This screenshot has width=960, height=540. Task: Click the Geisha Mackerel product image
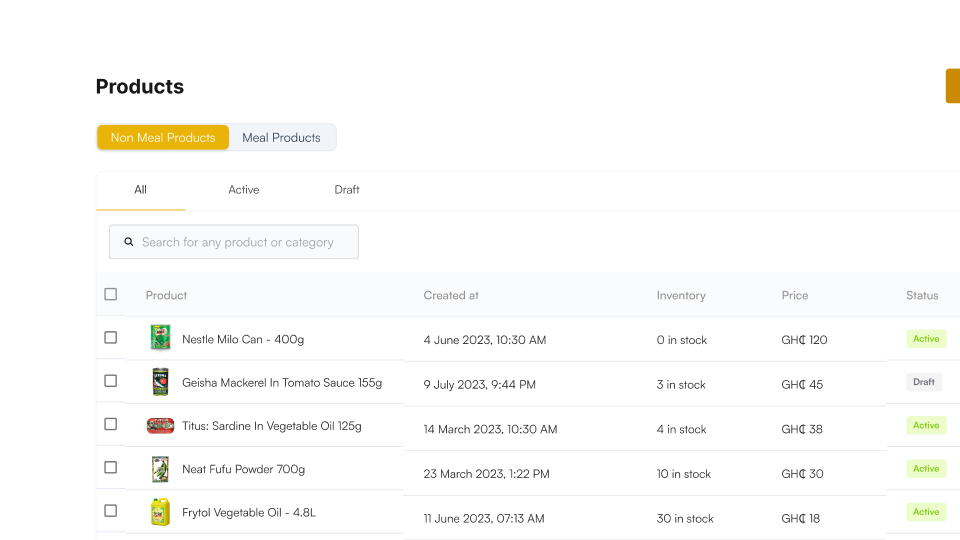pos(160,382)
